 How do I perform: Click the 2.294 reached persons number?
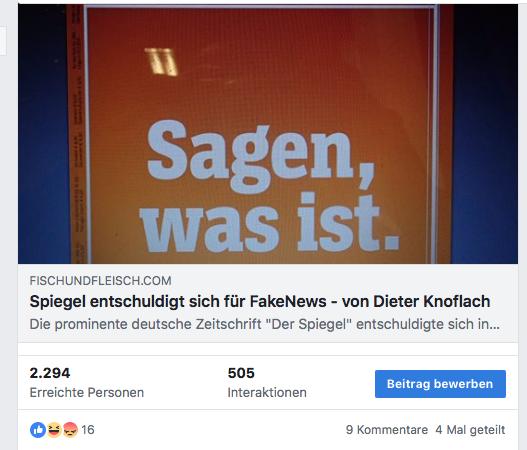(50, 373)
